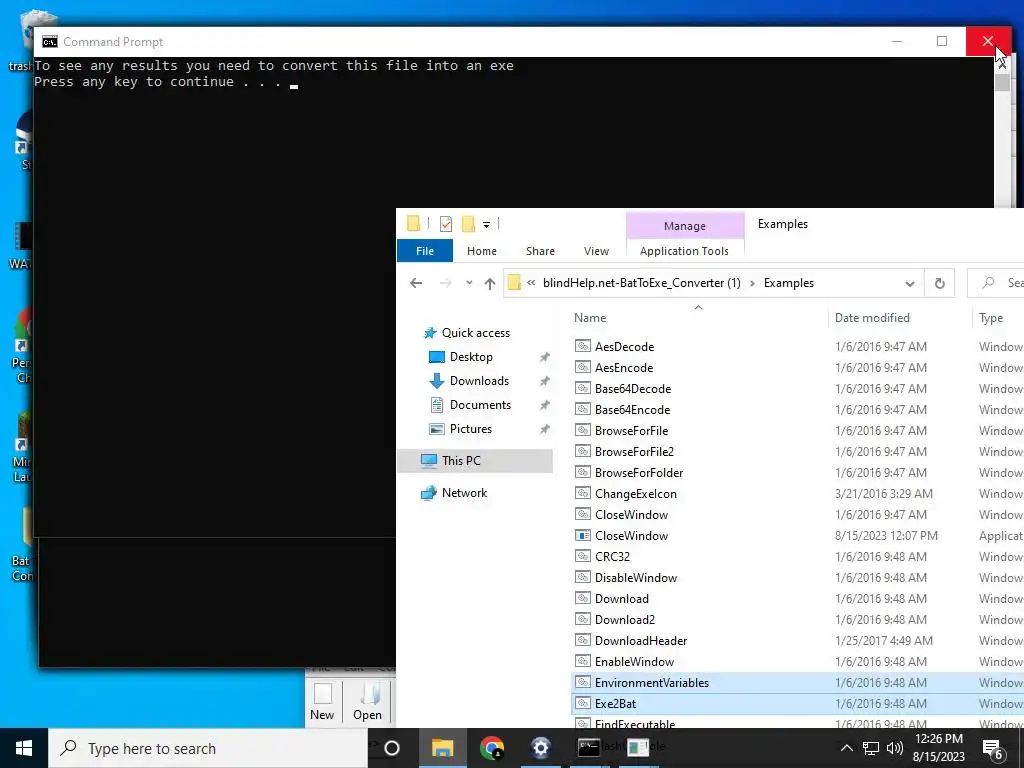The image size is (1024, 768).
Task: Click the New button in background window
Action: coord(322,701)
